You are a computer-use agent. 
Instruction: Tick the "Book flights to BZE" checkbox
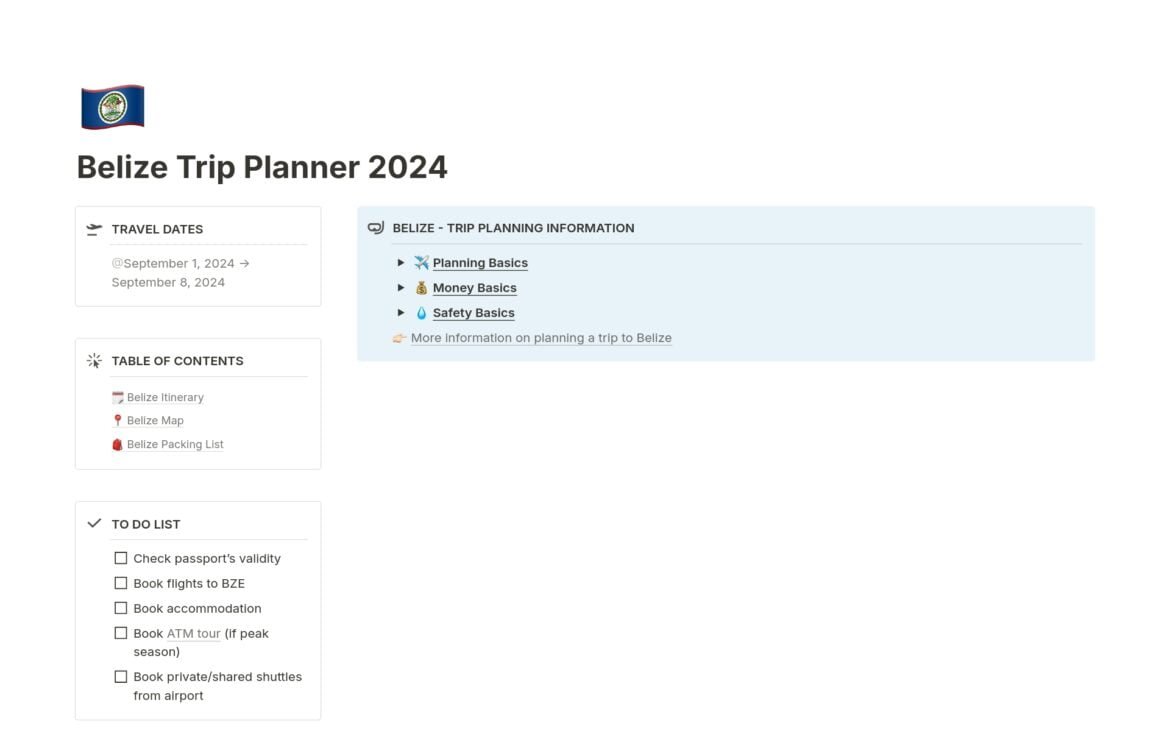point(121,583)
